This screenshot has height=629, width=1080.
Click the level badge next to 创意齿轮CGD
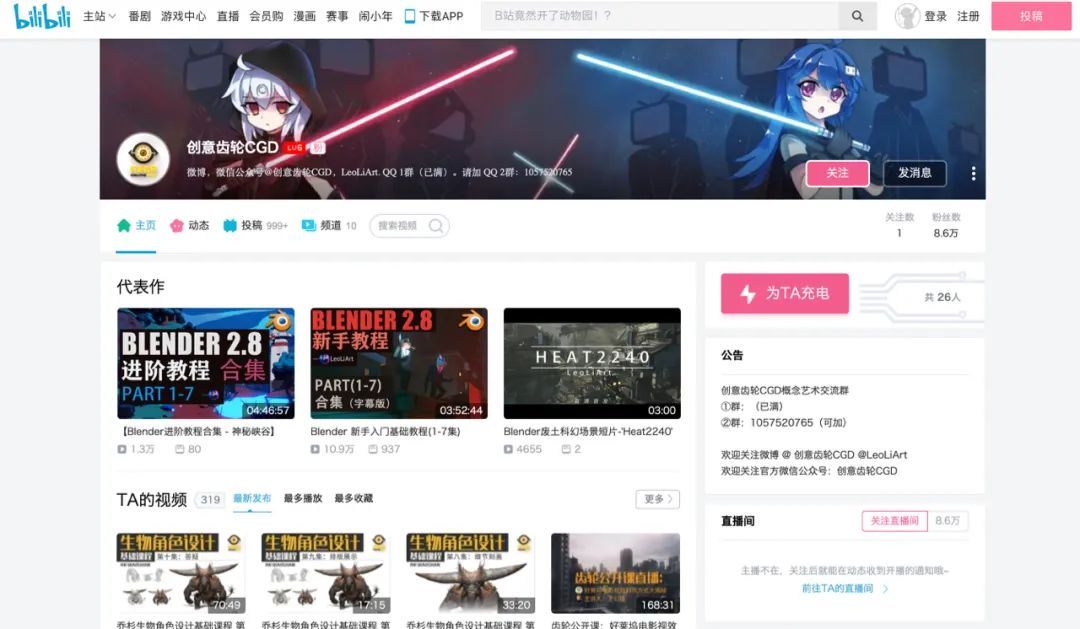pos(295,147)
